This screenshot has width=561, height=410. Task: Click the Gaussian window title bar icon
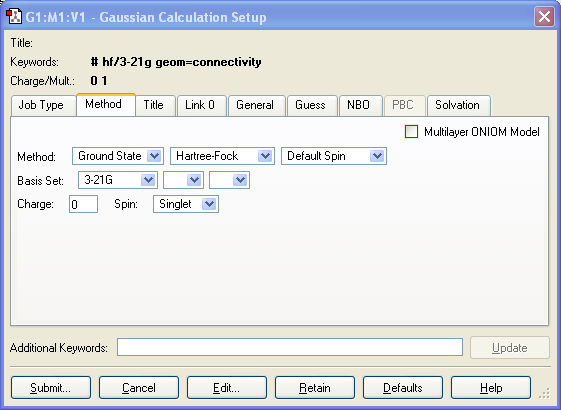click(14, 16)
